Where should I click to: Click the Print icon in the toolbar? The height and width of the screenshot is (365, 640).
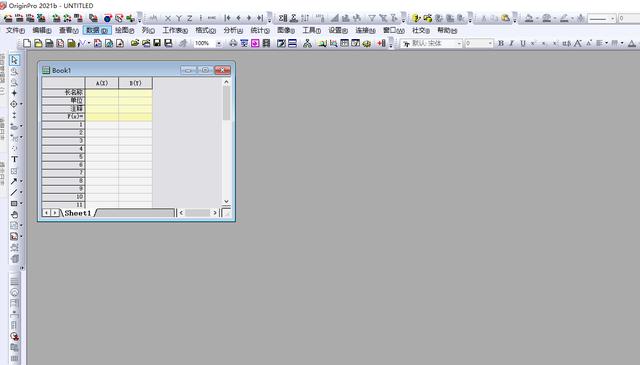pos(233,43)
